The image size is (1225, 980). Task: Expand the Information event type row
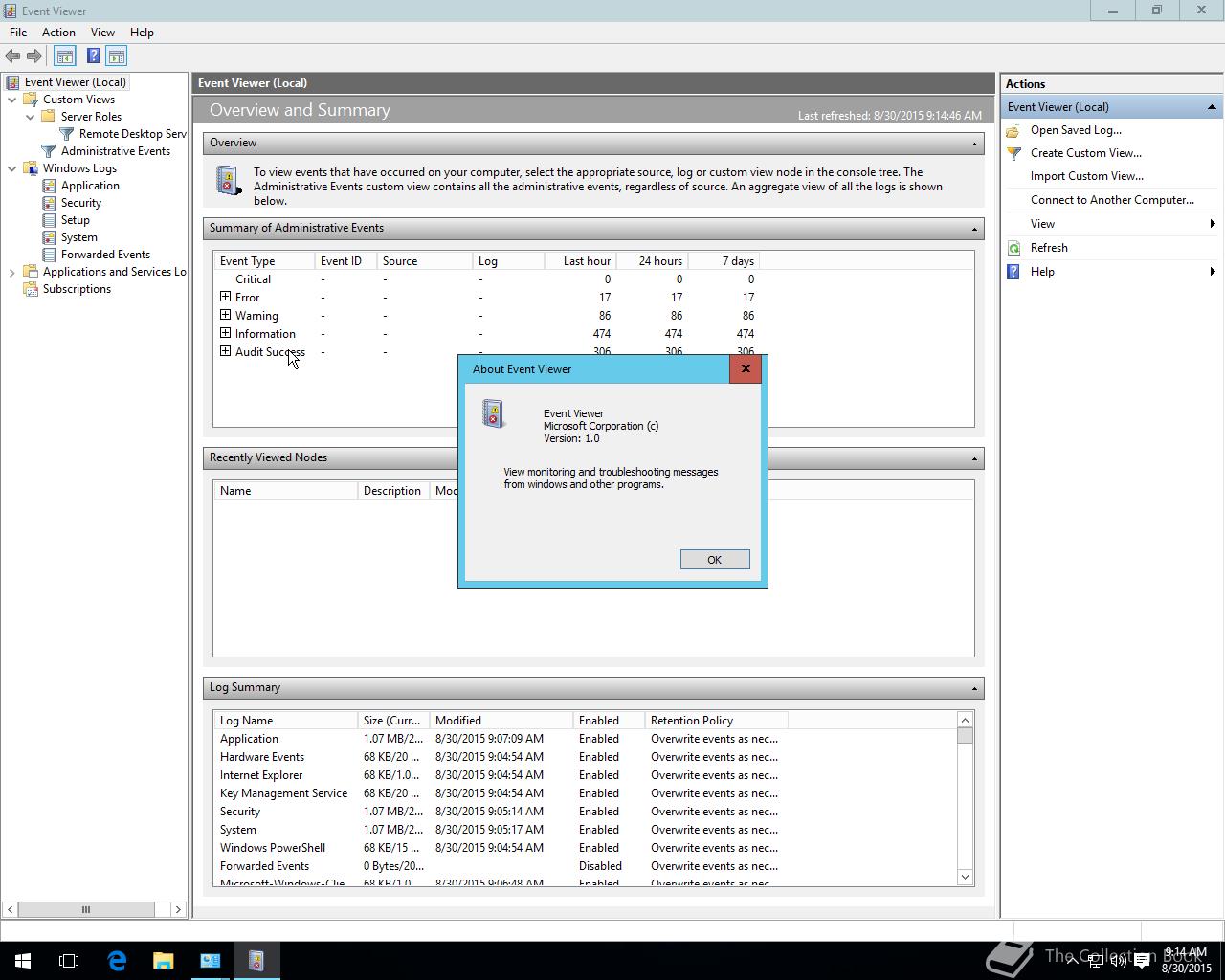point(225,333)
